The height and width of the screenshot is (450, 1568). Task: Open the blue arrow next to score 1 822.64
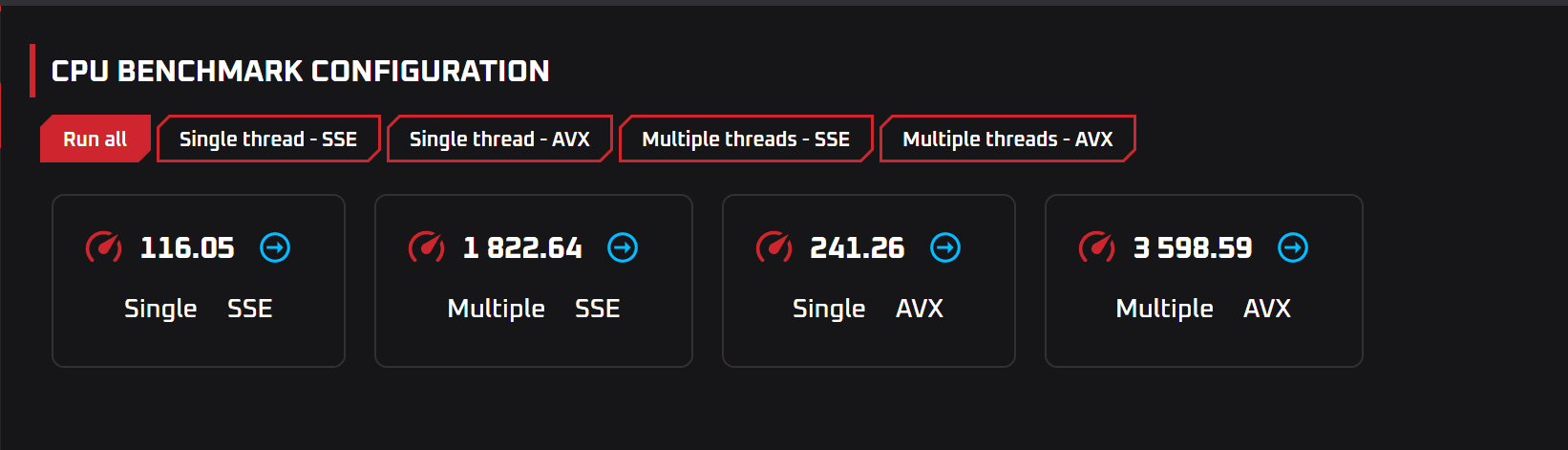pyautogui.click(x=623, y=248)
